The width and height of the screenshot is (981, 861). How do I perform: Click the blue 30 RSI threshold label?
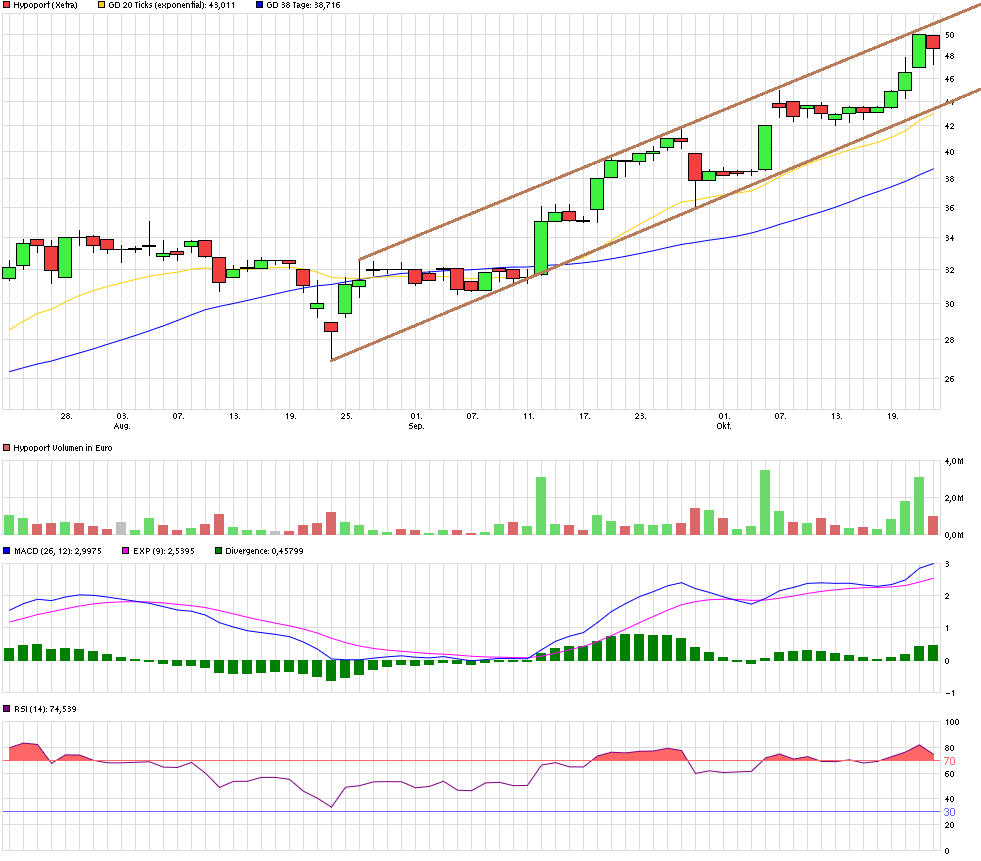click(x=950, y=812)
